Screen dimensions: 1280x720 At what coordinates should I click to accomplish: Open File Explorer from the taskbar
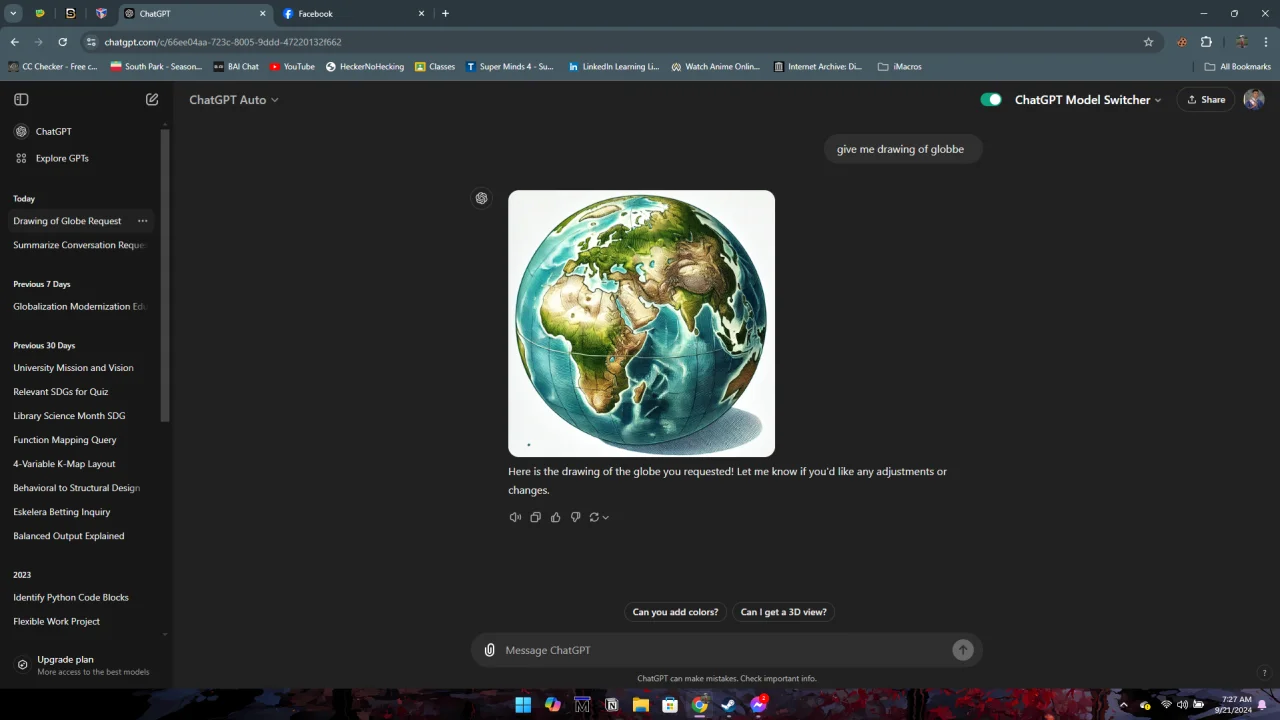(641, 705)
